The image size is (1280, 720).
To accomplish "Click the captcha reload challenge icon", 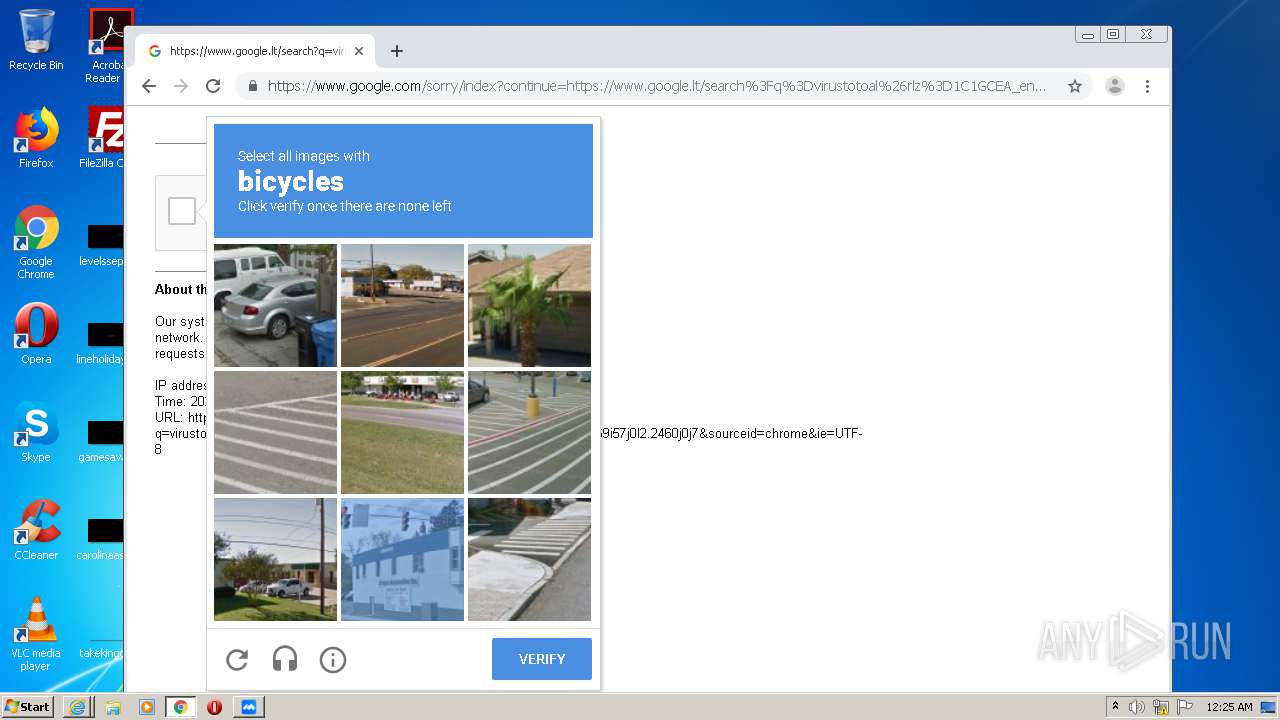I will [x=237, y=660].
